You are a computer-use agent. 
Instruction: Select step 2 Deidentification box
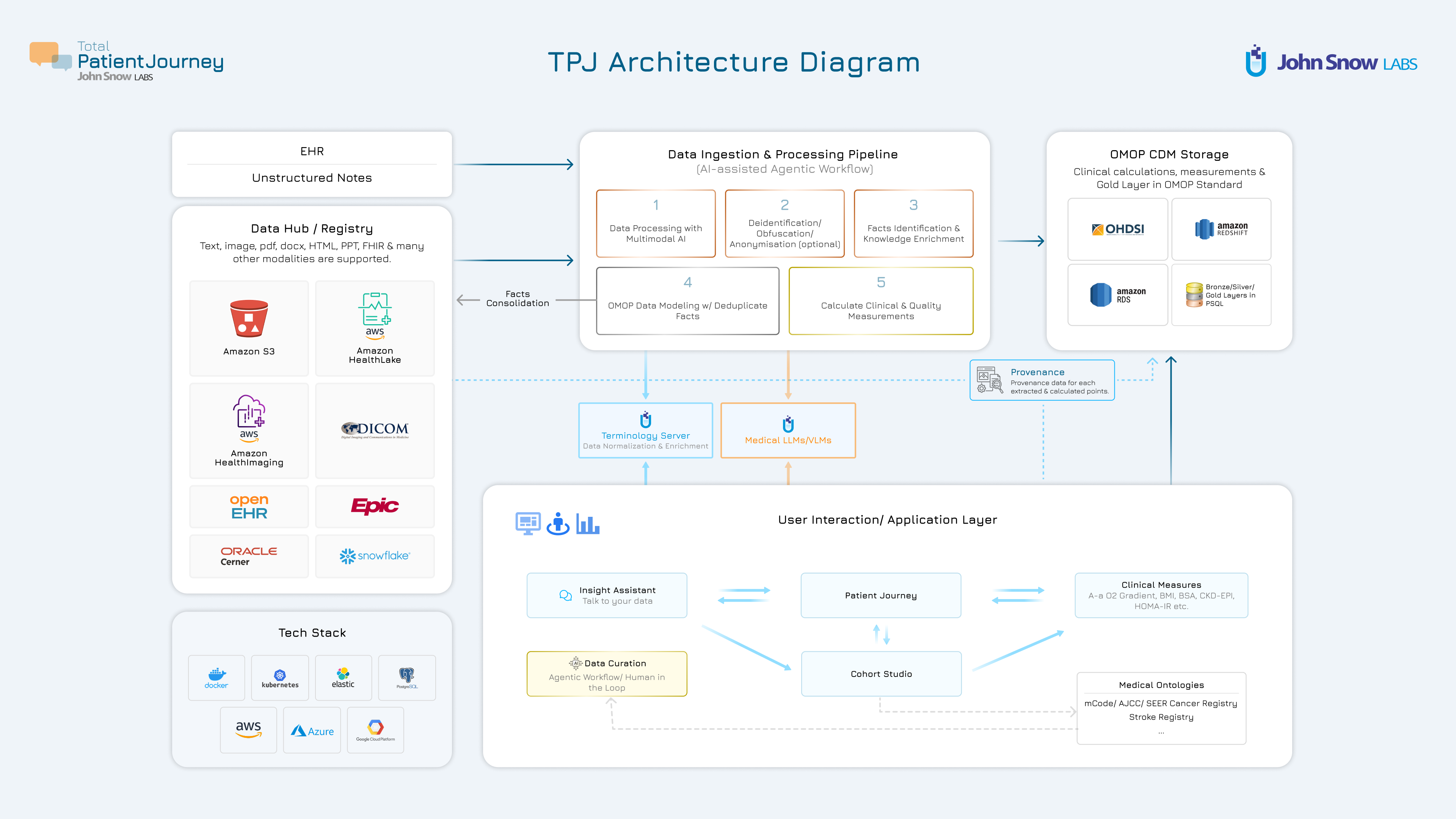click(784, 224)
